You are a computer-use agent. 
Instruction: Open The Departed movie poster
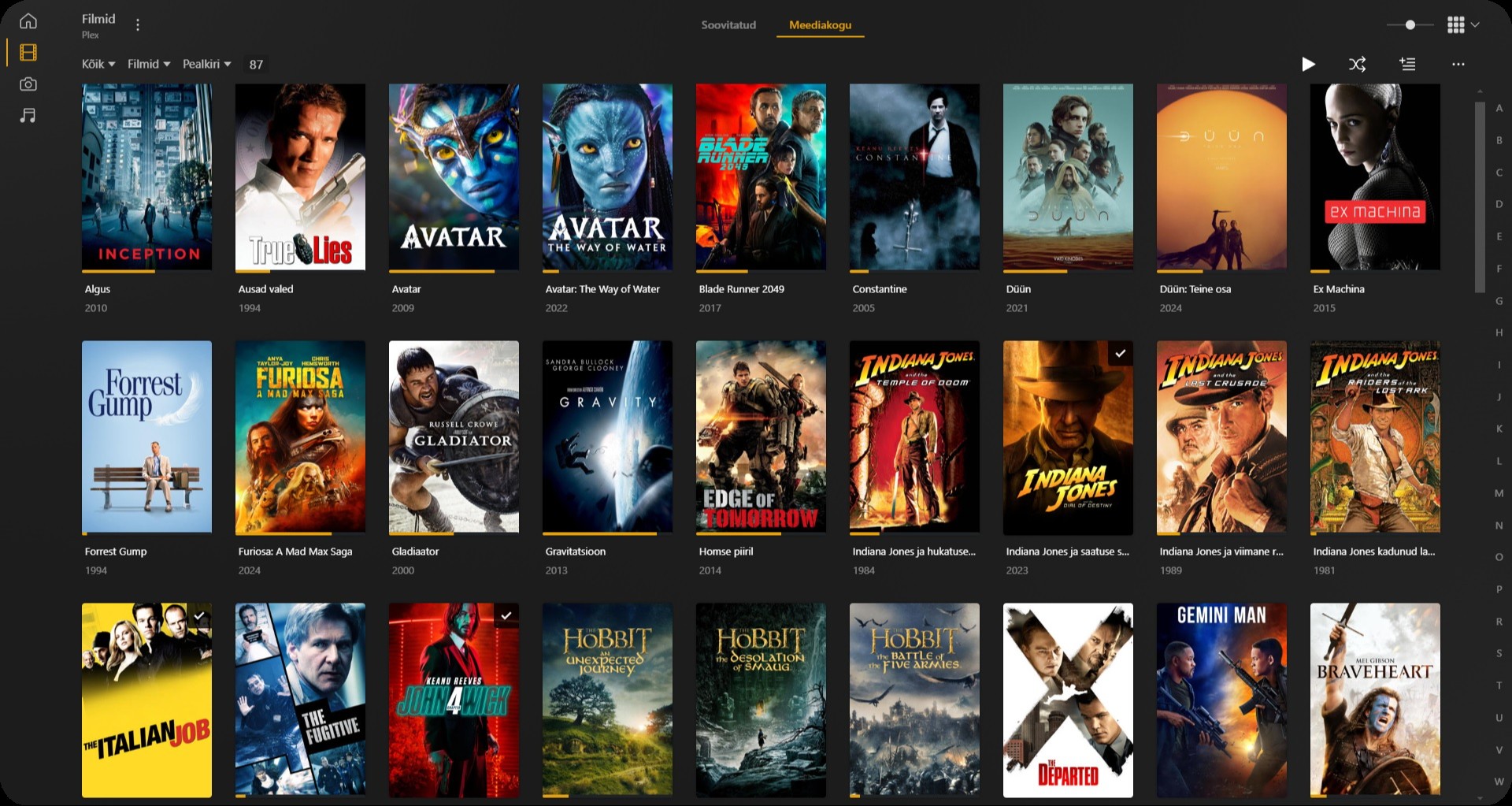click(x=1068, y=700)
